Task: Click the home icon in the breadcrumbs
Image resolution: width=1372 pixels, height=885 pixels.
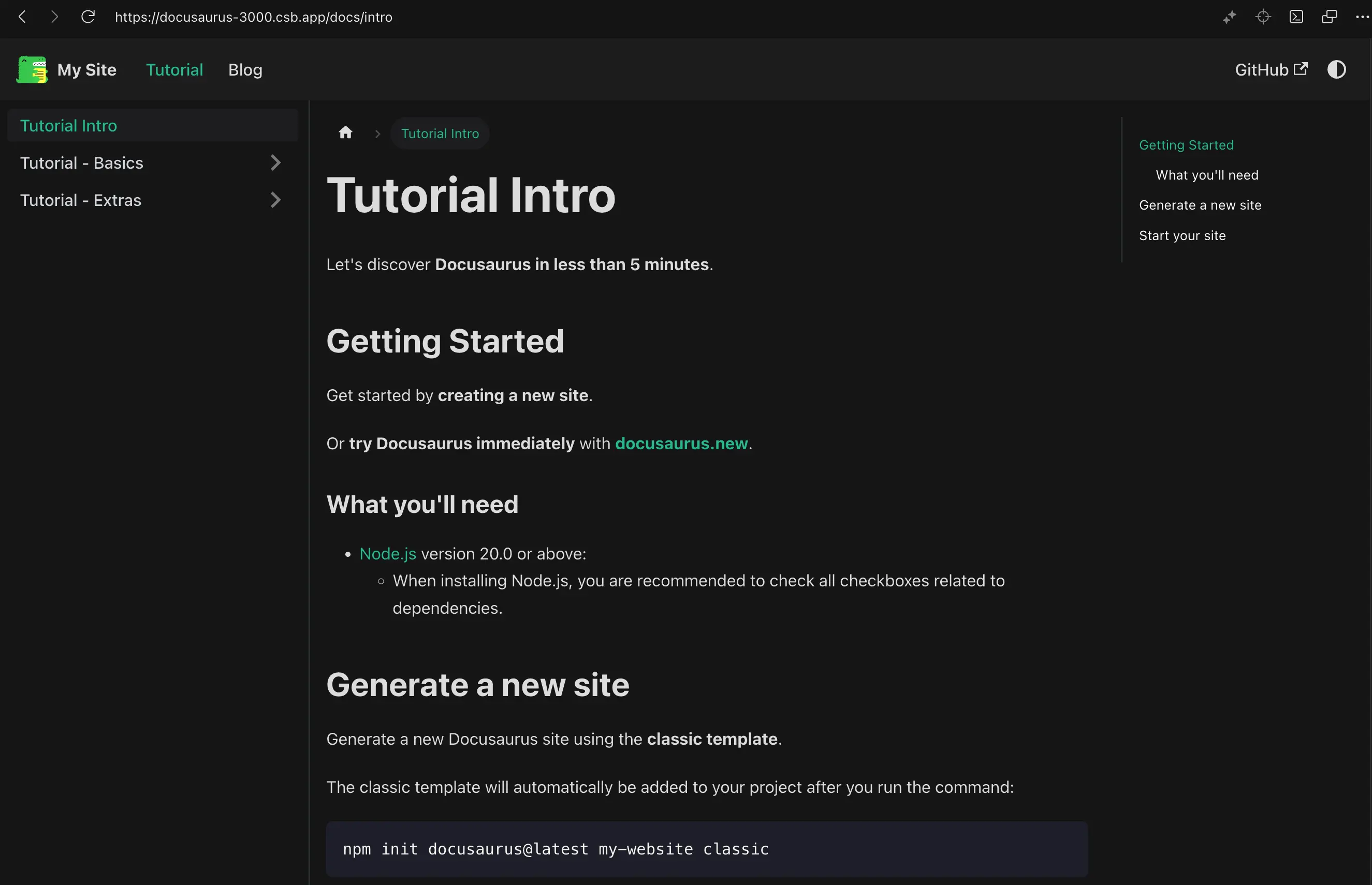Action: 345,132
